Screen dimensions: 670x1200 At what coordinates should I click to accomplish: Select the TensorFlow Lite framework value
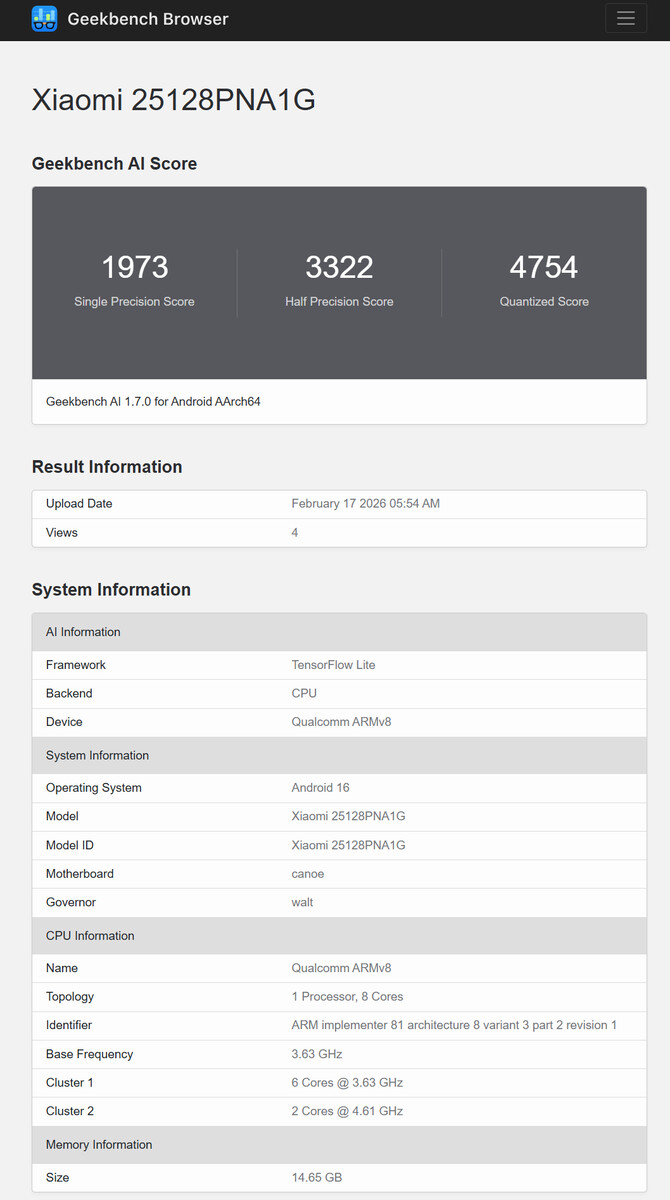tap(333, 665)
